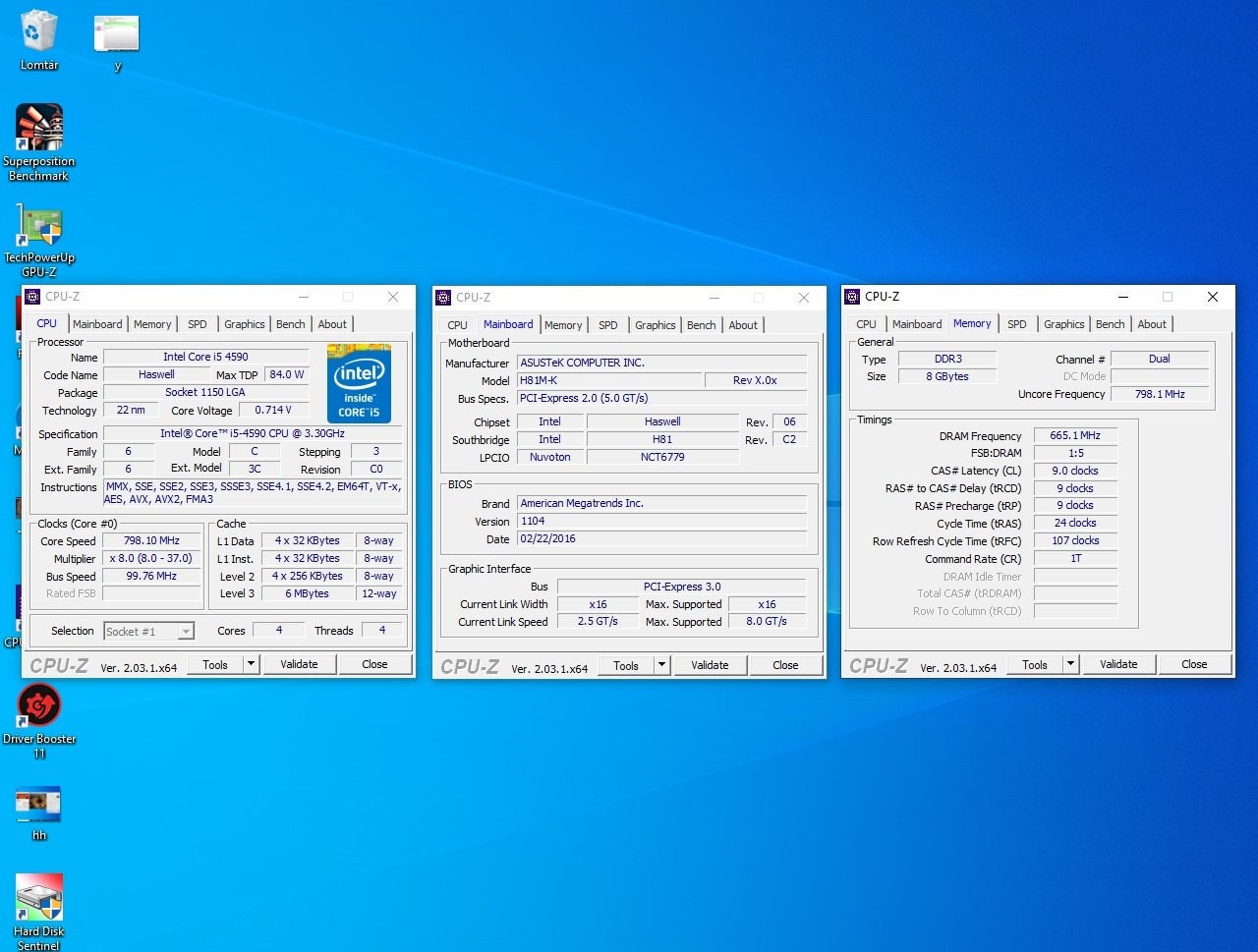The image size is (1258, 952).
Task: Open Graphics tab in left CPU-Z window
Action: (x=244, y=324)
